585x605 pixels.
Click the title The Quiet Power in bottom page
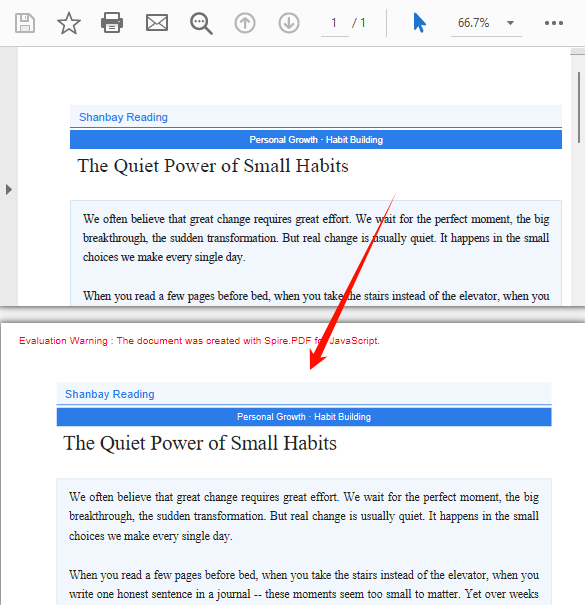(x=200, y=443)
